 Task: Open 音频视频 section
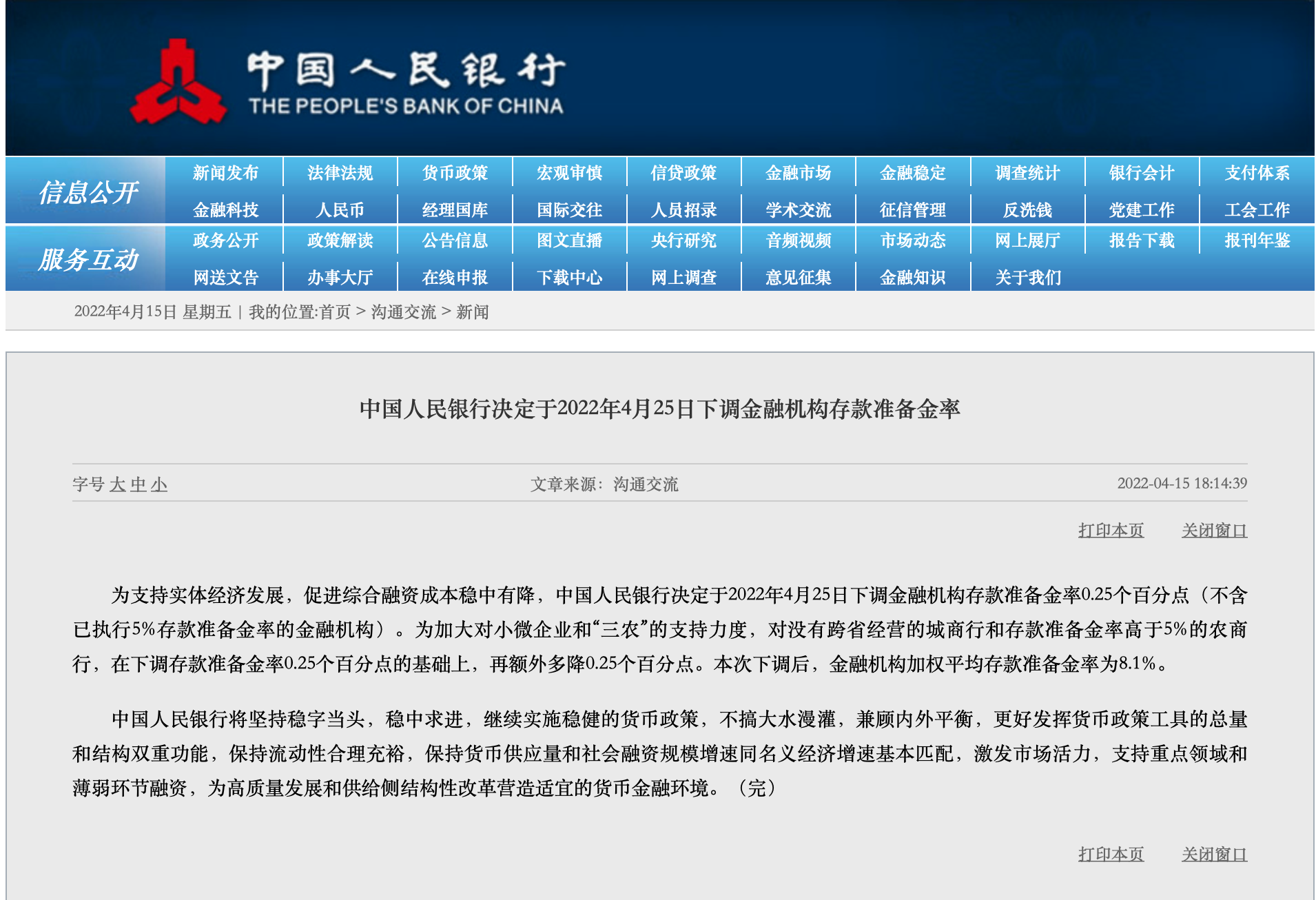pyautogui.click(x=798, y=241)
